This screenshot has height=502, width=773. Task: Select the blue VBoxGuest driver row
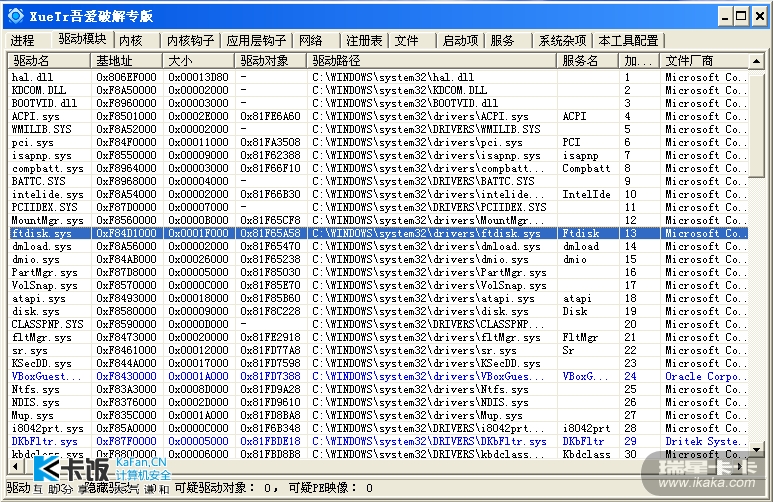pyautogui.click(x=378, y=376)
